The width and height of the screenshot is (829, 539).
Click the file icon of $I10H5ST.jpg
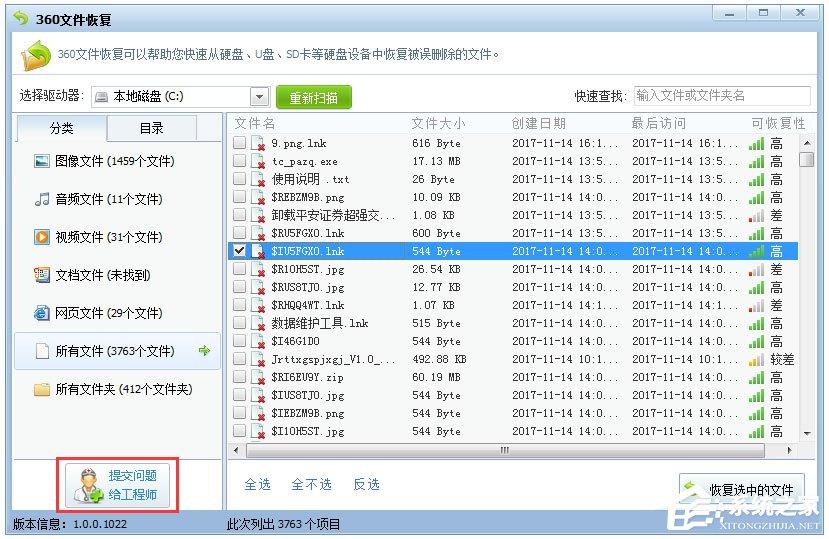(x=258, y=431)
